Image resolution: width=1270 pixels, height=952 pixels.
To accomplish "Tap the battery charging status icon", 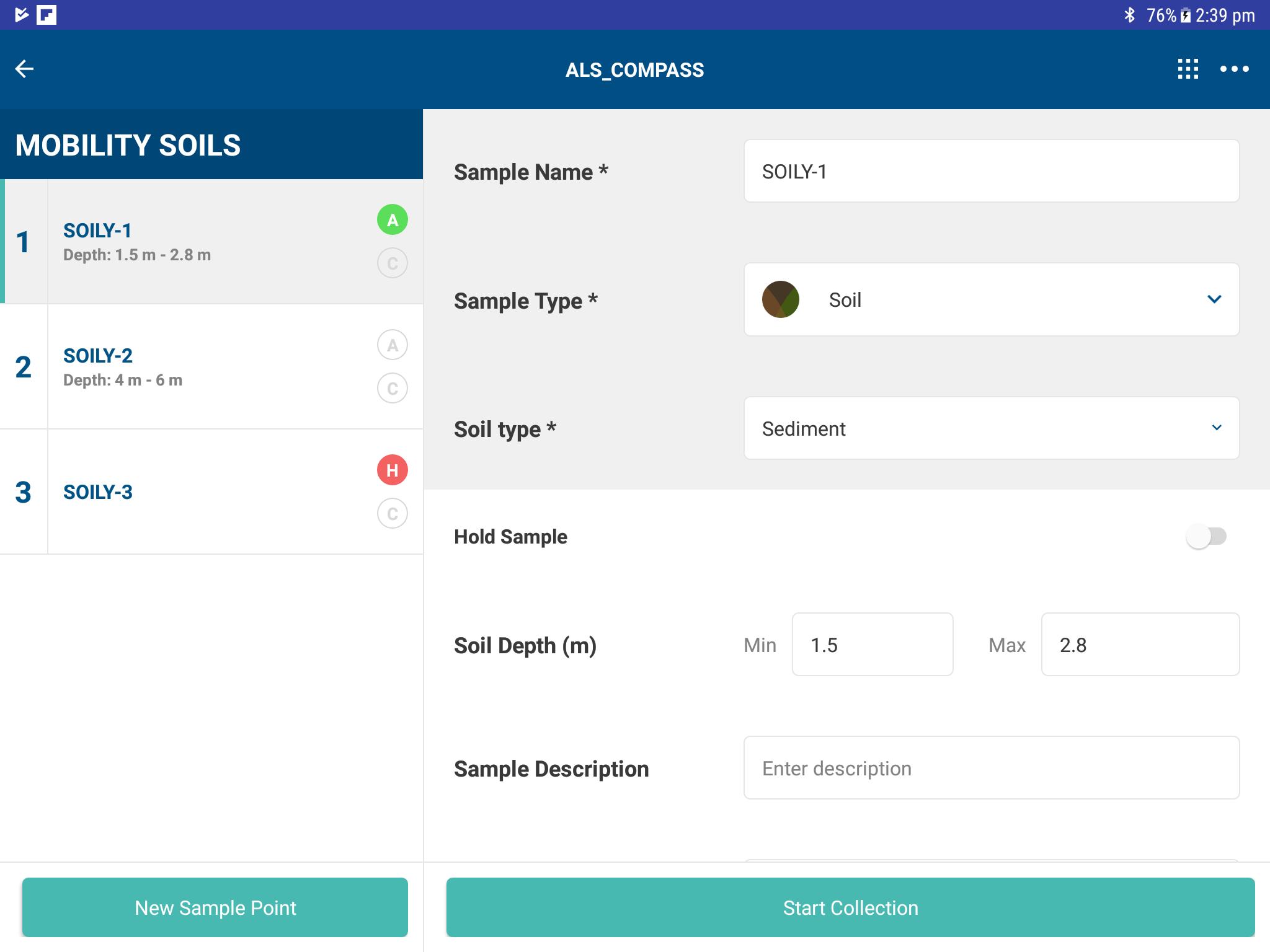I will point(1185,15).
